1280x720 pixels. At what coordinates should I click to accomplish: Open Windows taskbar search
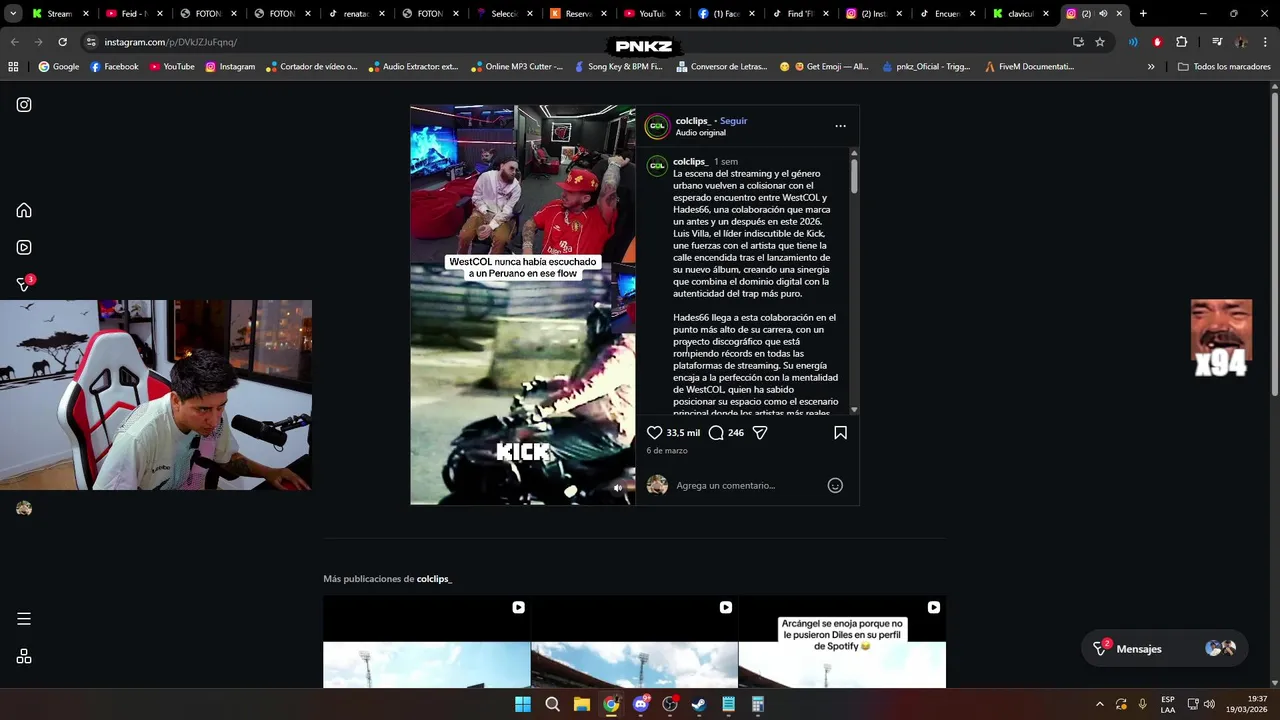click(552, 704)
